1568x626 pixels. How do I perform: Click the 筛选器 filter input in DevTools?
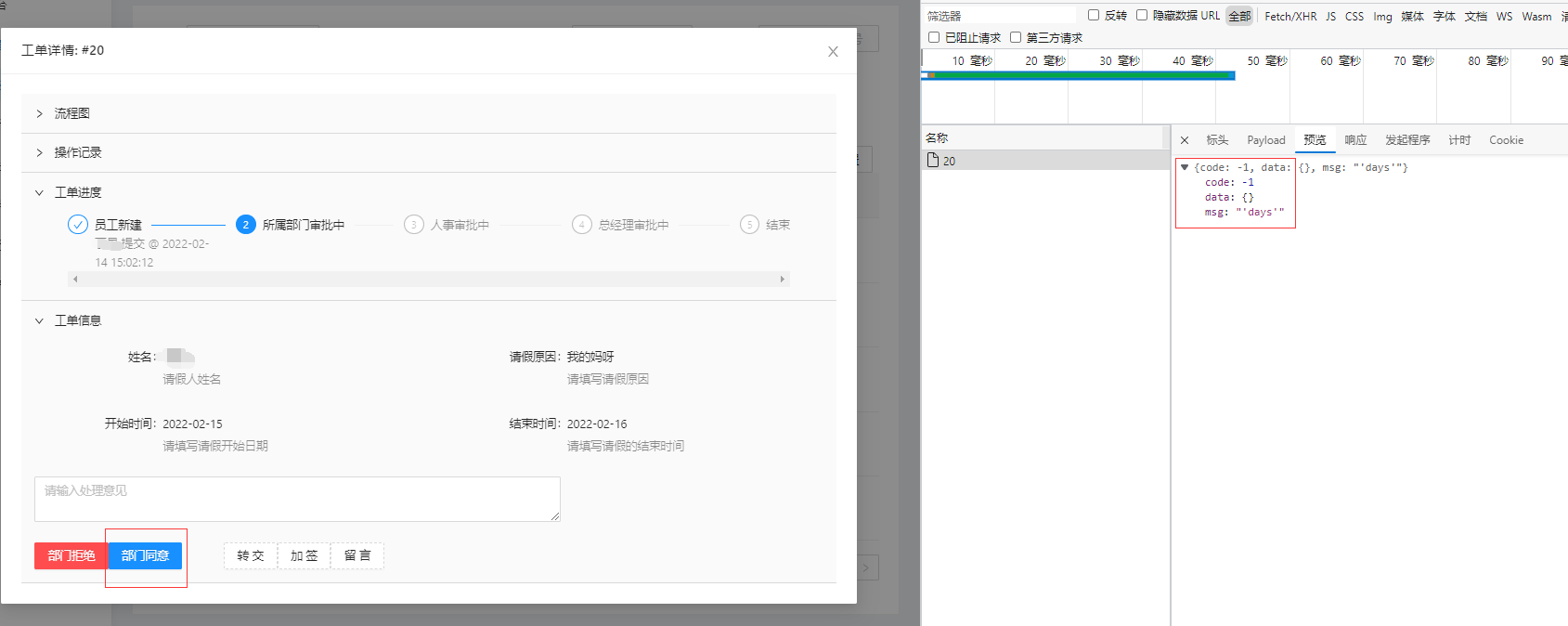pos(1000,16)
